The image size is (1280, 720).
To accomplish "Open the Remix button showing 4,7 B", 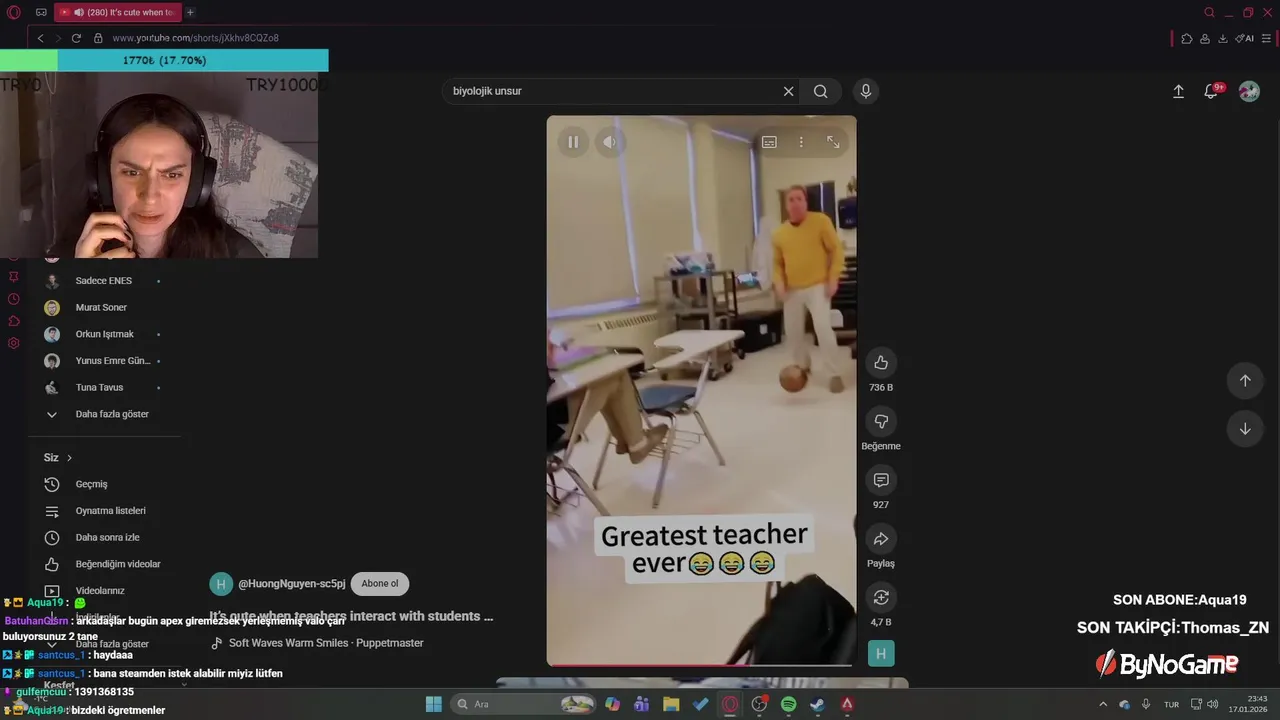I will [x=881, y=597].
